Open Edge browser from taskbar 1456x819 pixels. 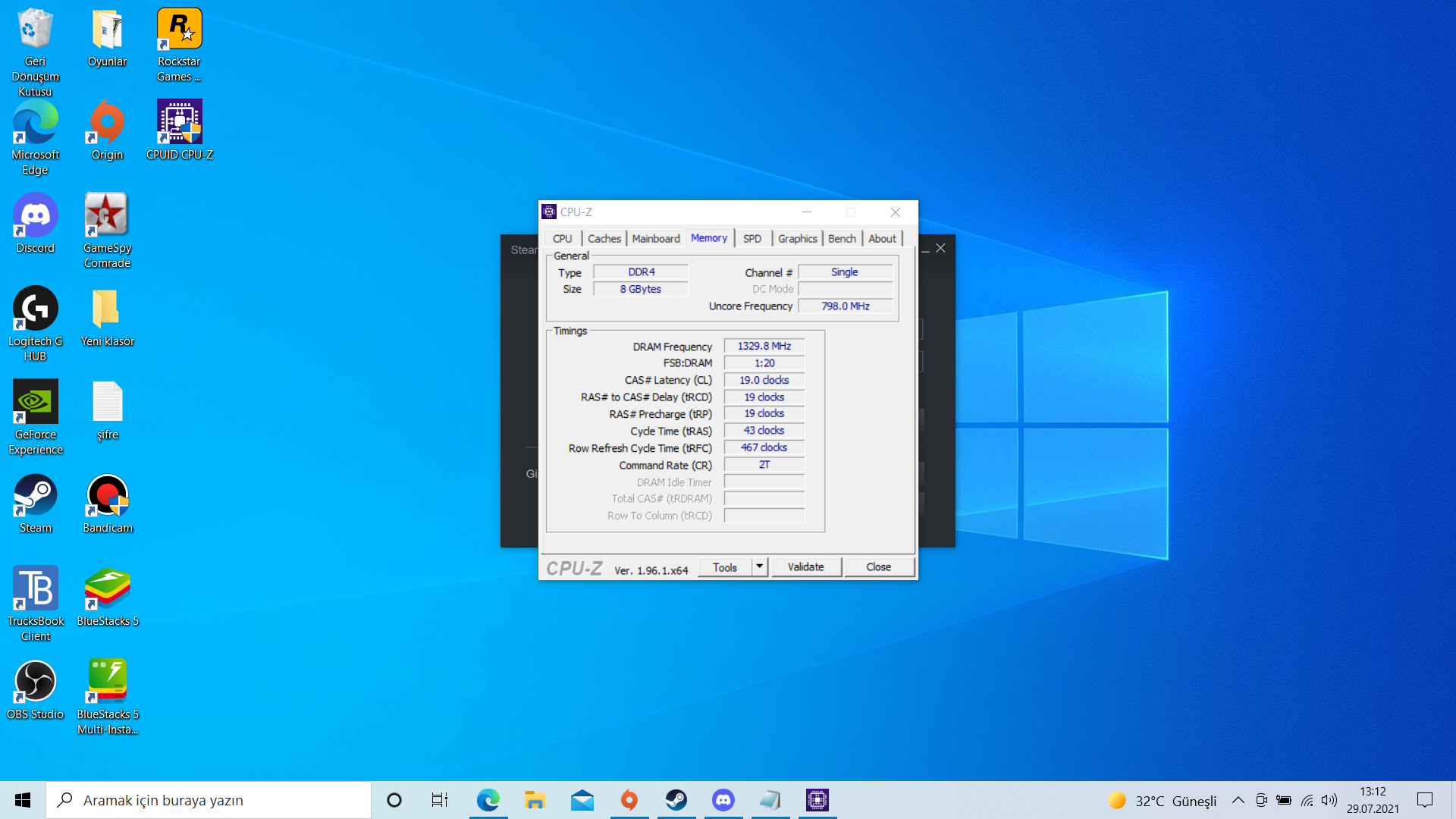click(x=488, y=800)
